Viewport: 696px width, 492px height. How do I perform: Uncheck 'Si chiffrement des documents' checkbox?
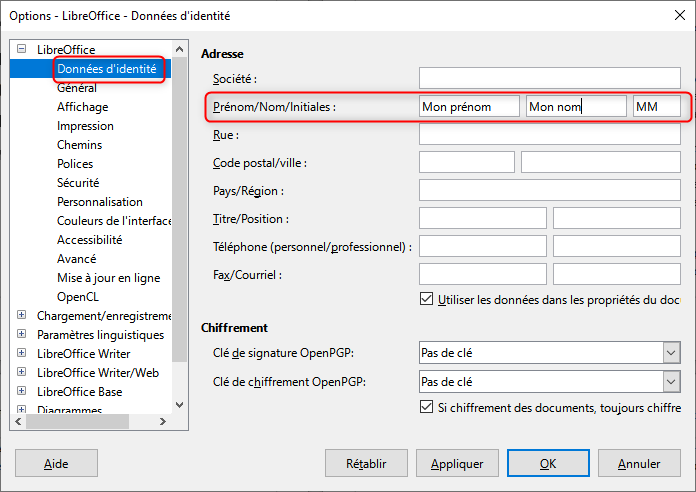pyautogui.click(x=428, y=407)
